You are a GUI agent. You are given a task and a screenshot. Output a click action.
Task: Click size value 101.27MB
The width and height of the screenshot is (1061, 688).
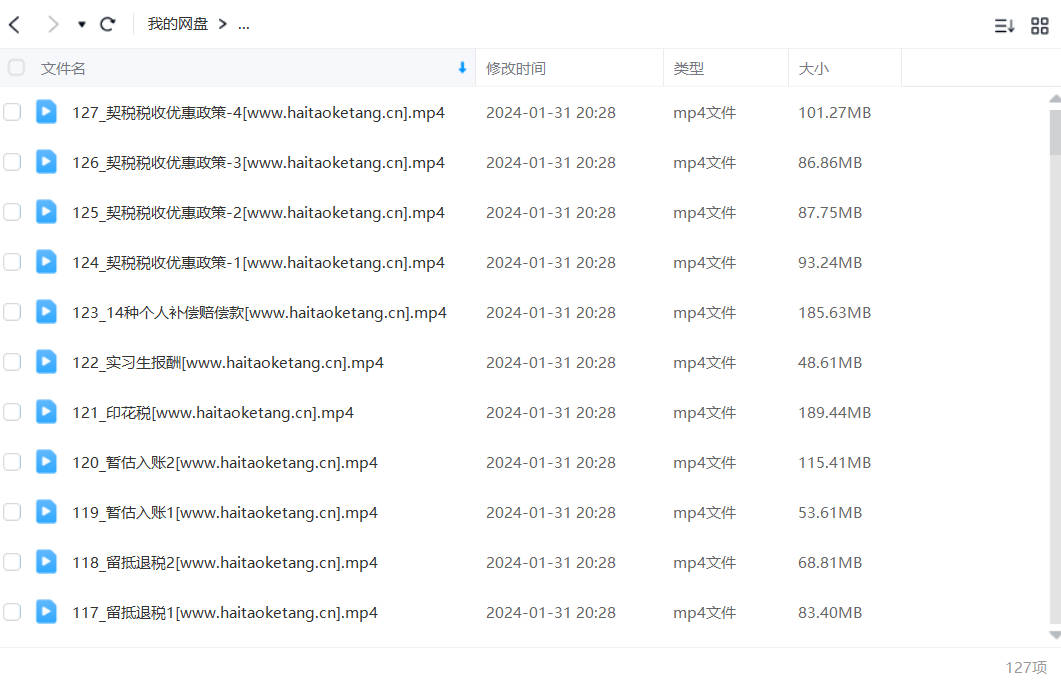(834, 112)
